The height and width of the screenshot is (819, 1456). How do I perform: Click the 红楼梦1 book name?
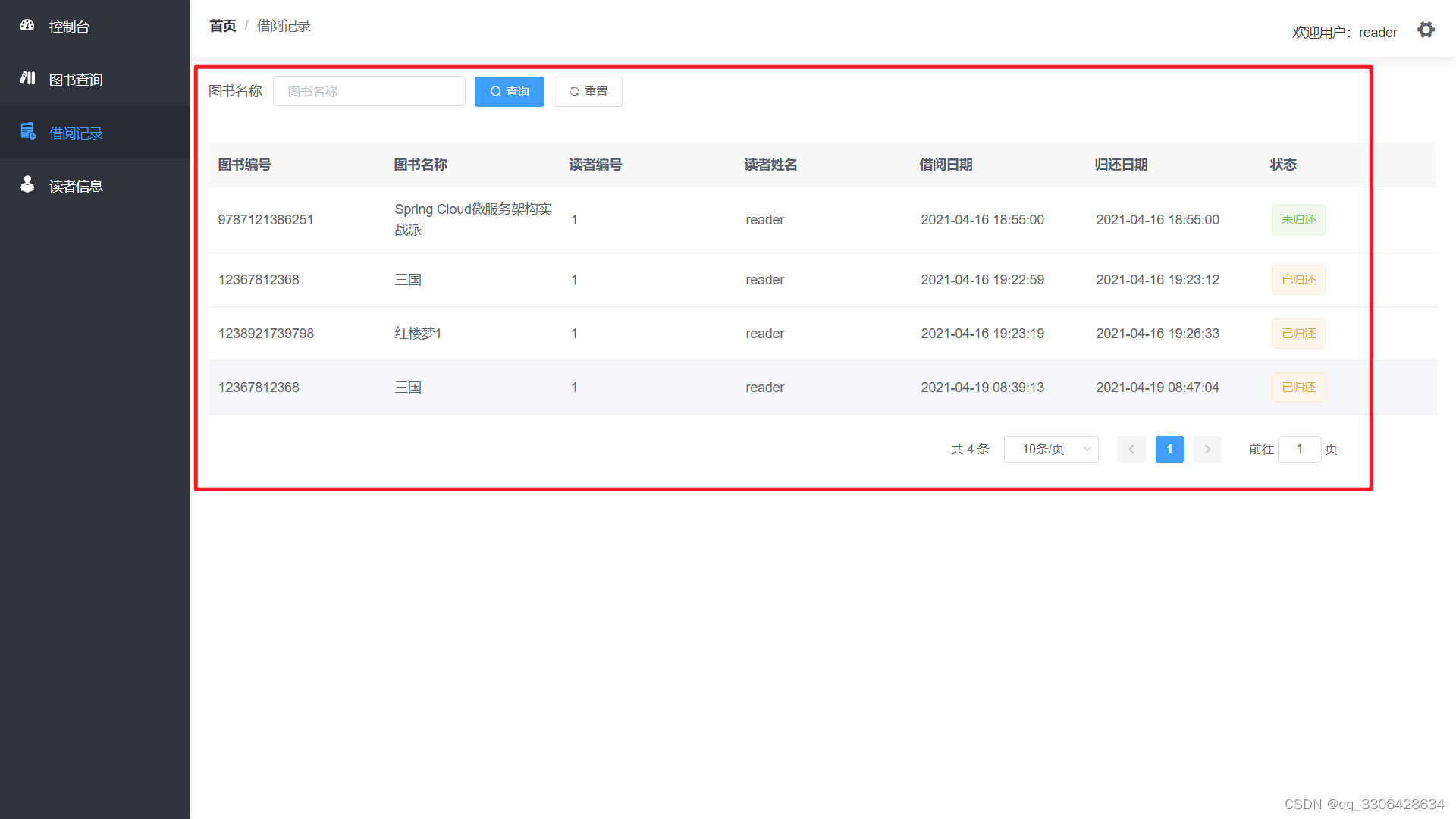click(x=418, y=334)
